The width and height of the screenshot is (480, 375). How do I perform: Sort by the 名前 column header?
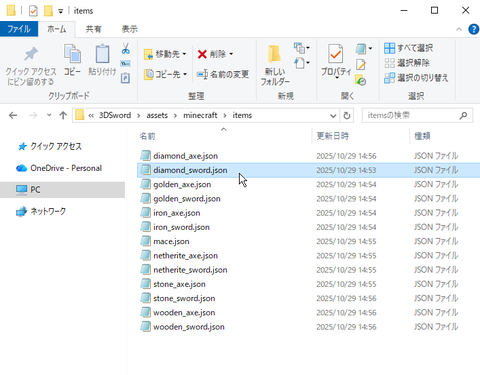coord(147,136)
